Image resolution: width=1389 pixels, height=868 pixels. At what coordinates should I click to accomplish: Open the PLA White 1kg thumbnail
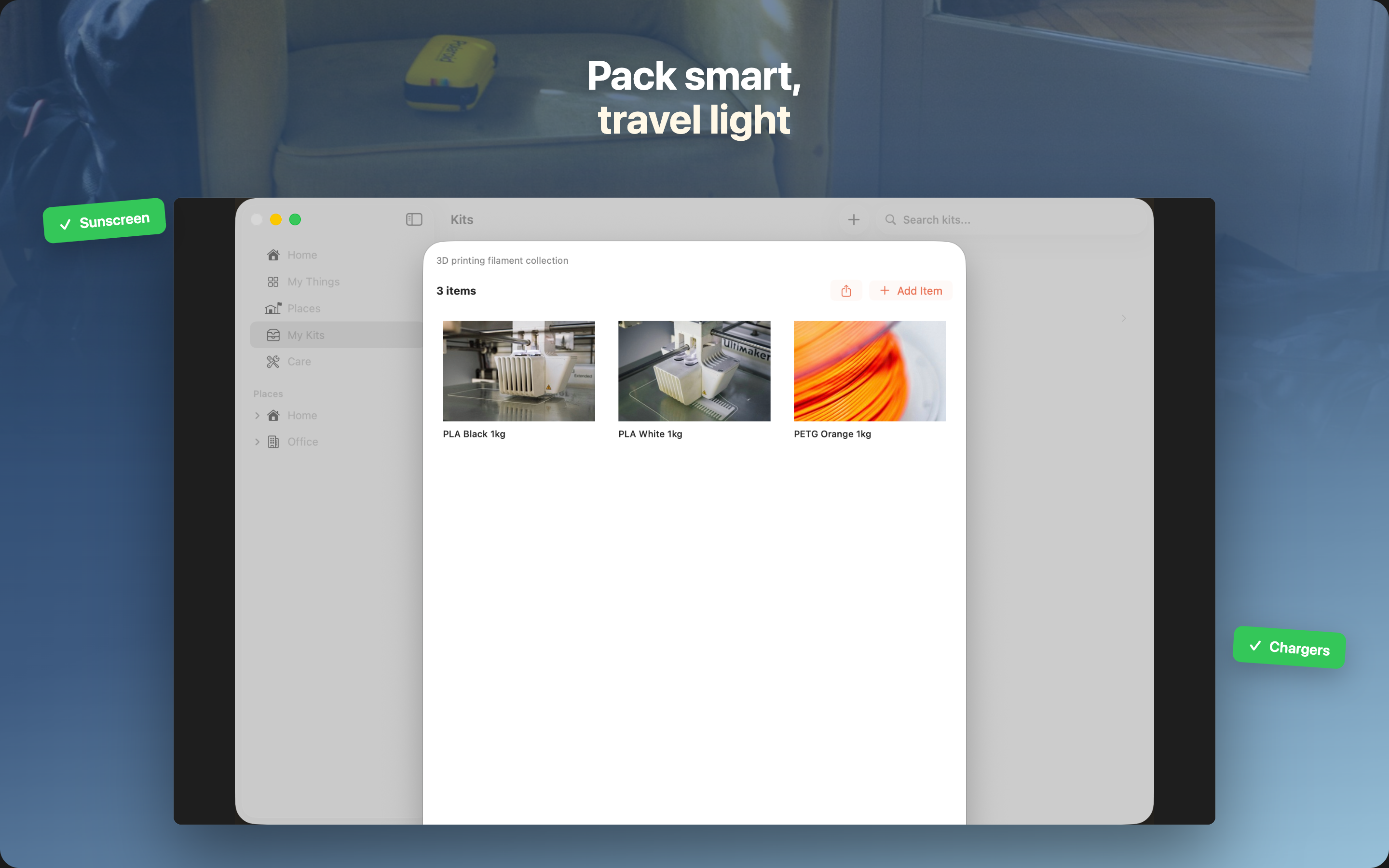(694, 371)
